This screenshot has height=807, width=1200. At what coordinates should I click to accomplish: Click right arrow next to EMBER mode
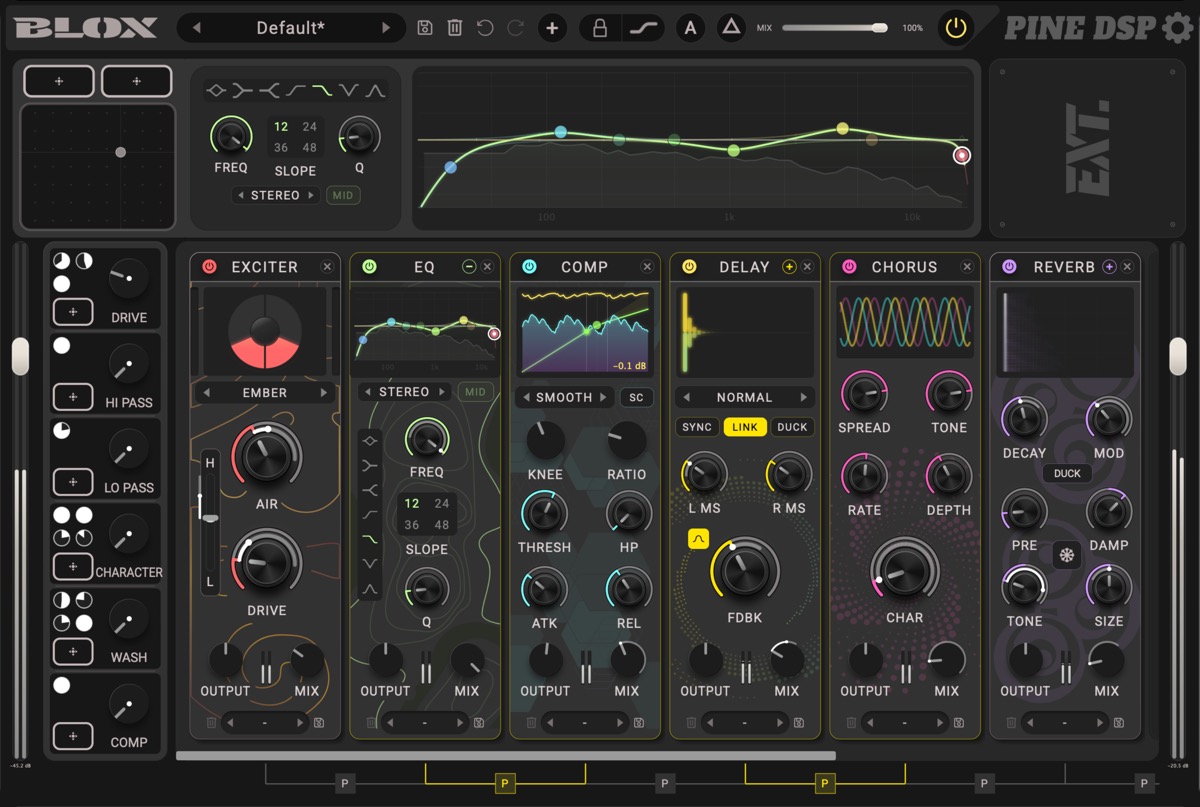324,393
